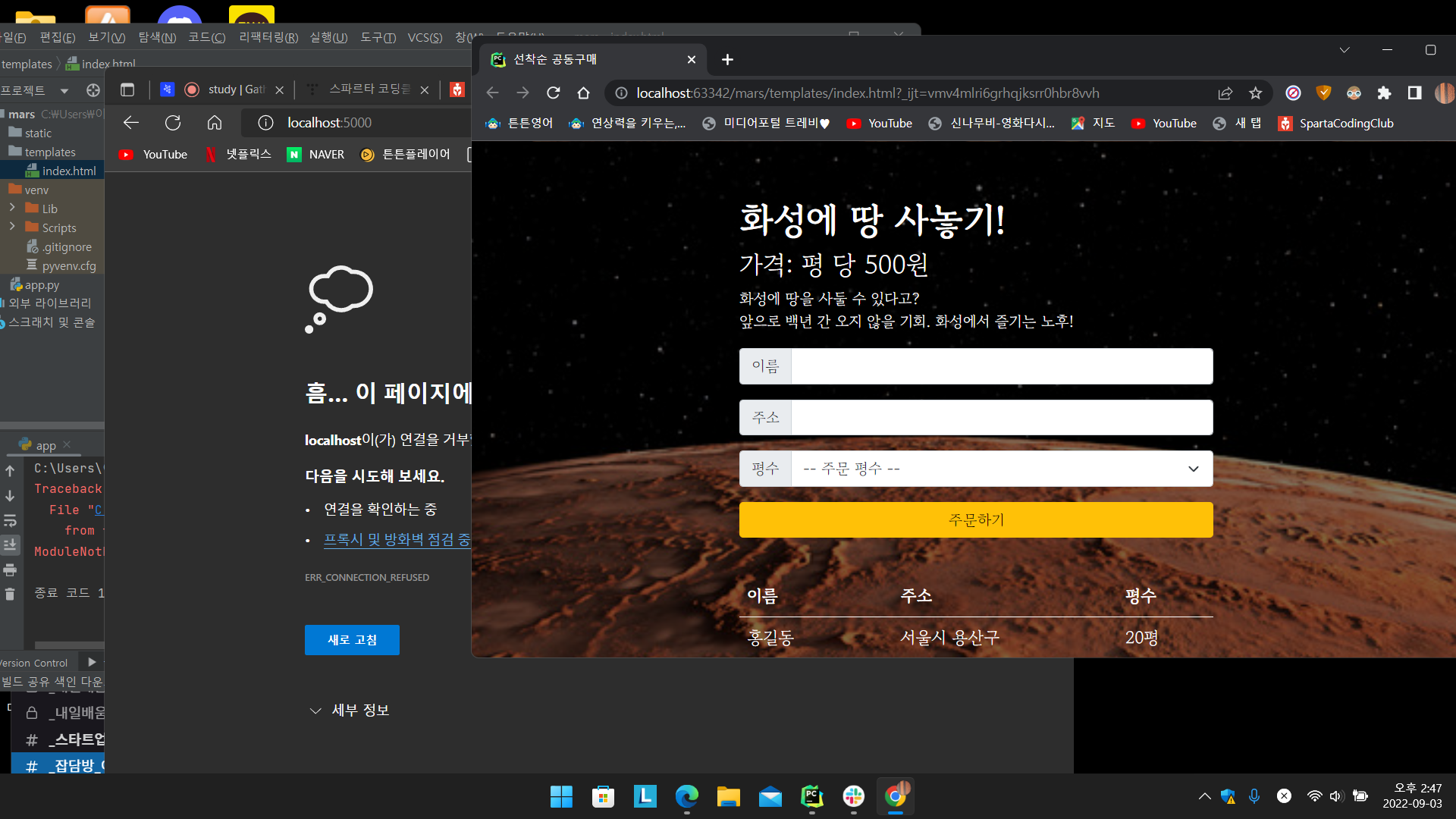1456x819 pixels.
Task: Open Slack from the Windows taskbar
Action: coord(853,796)
